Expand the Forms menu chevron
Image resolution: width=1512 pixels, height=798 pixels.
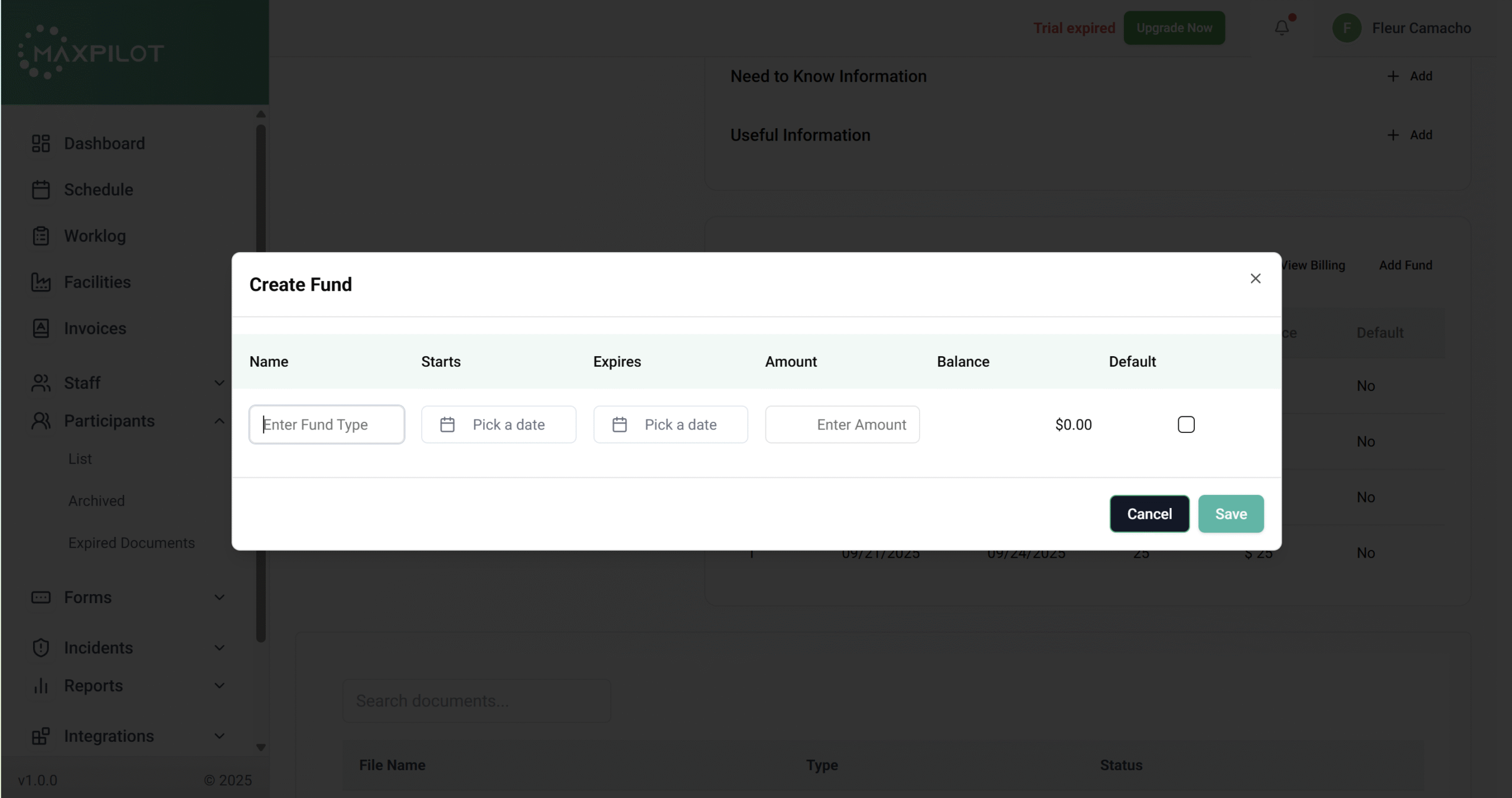coord(219,597)
